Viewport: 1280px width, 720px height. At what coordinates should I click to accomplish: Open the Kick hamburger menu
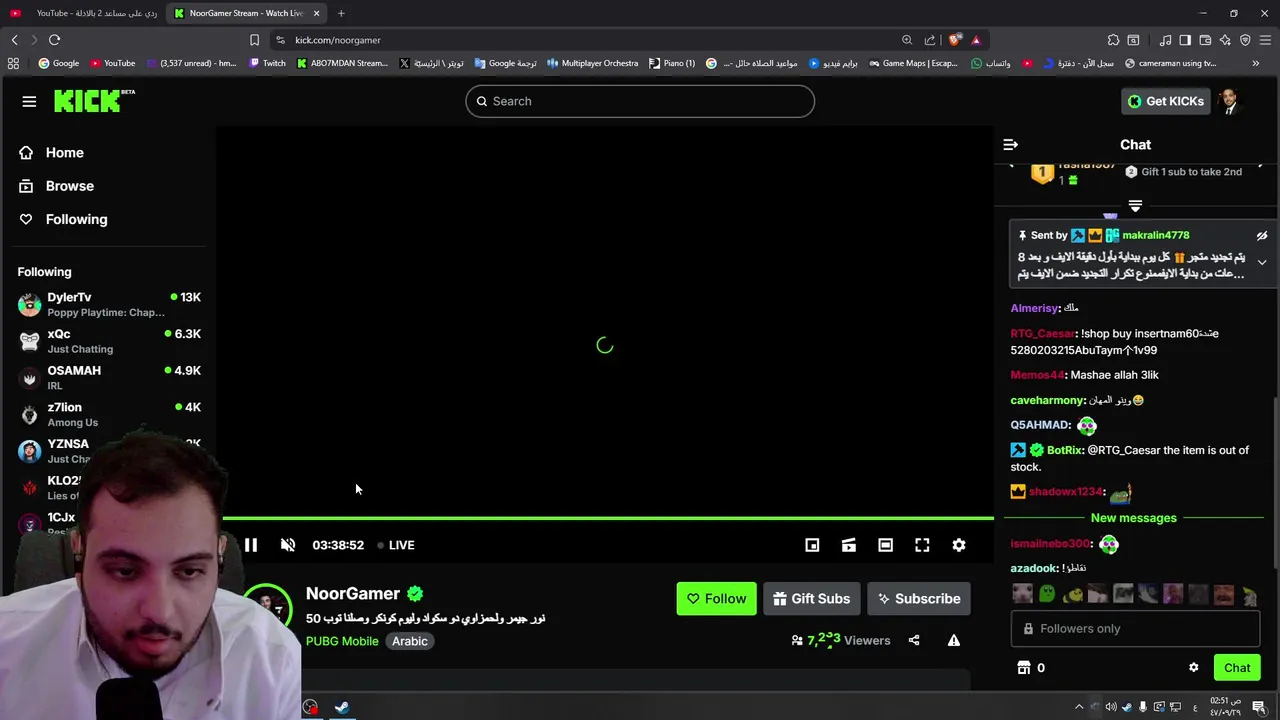(x=29, y=101)
